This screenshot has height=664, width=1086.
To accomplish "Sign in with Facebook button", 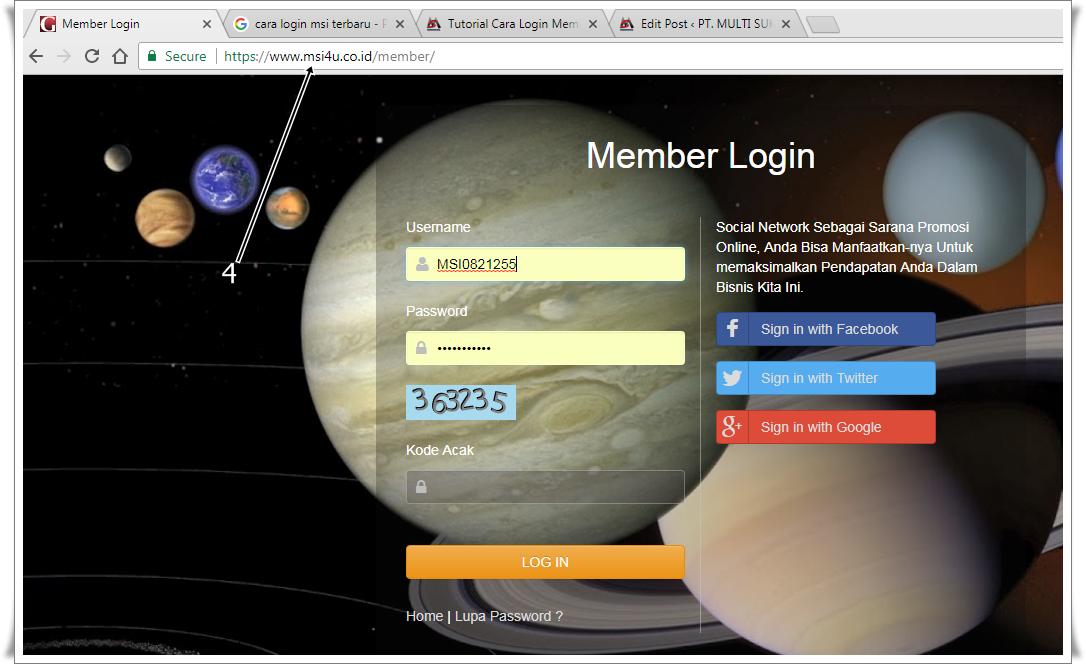I will 826,329.
